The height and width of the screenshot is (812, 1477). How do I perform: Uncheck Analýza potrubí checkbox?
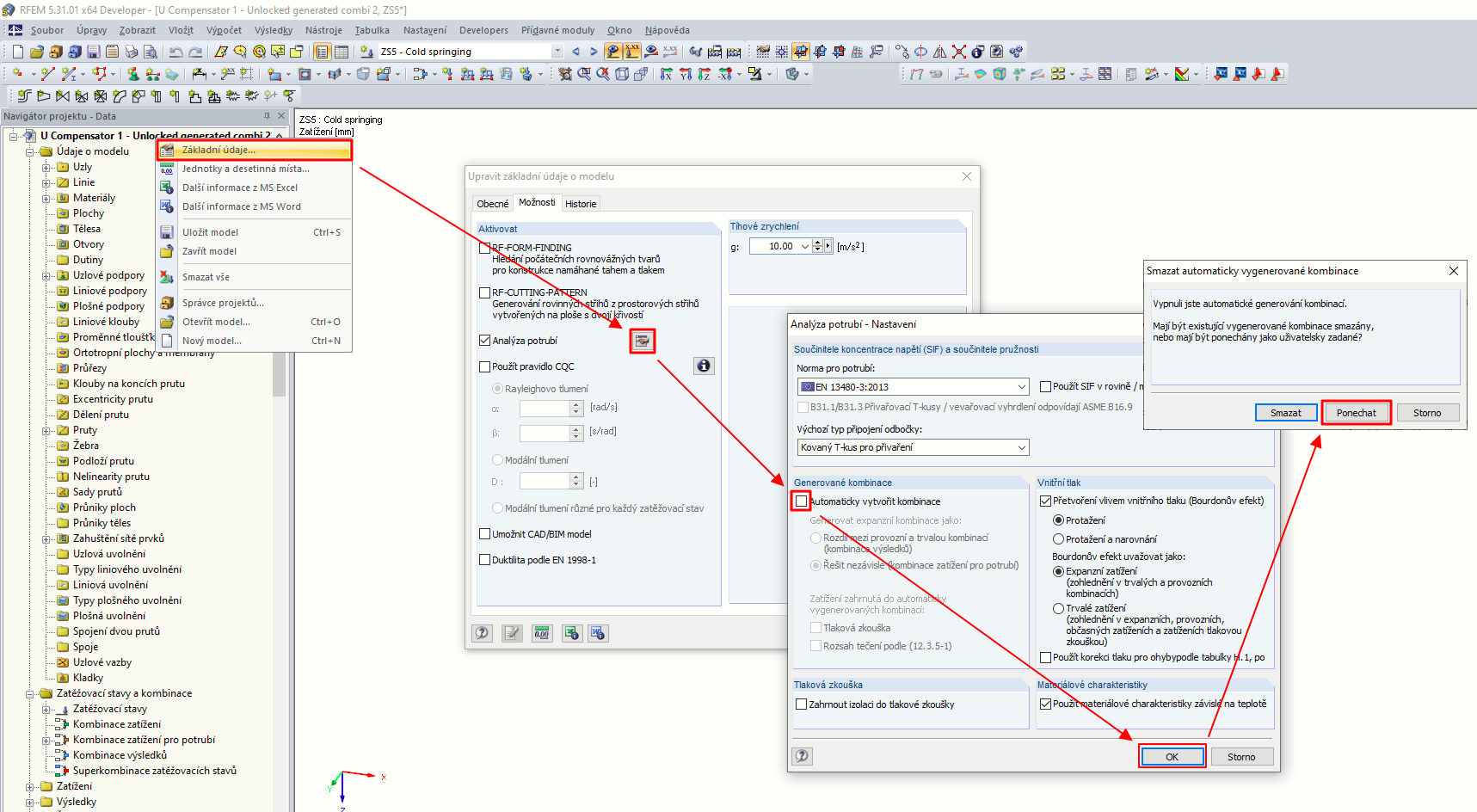(x=484, y=341)
